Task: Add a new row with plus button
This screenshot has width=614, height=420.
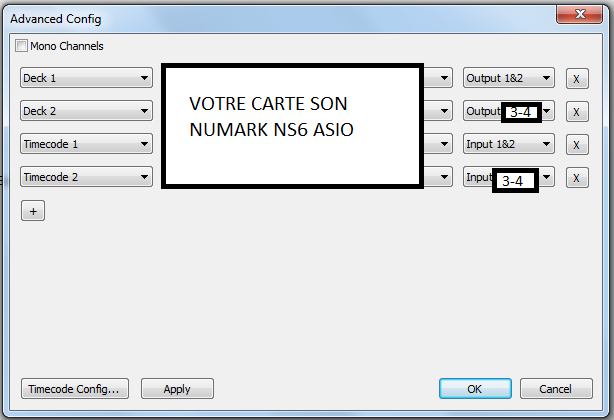Action: (x=32, y=211)
